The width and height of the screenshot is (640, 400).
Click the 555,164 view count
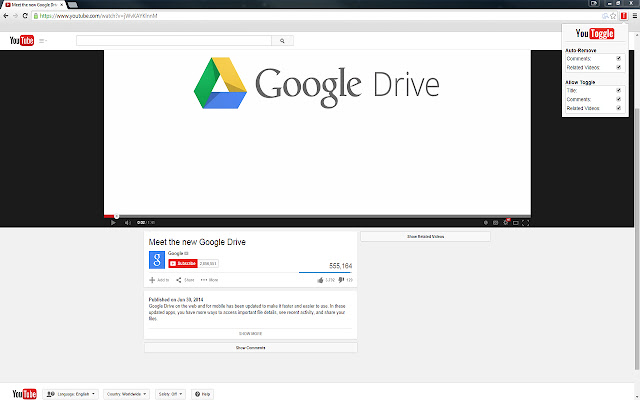(340, 266)
